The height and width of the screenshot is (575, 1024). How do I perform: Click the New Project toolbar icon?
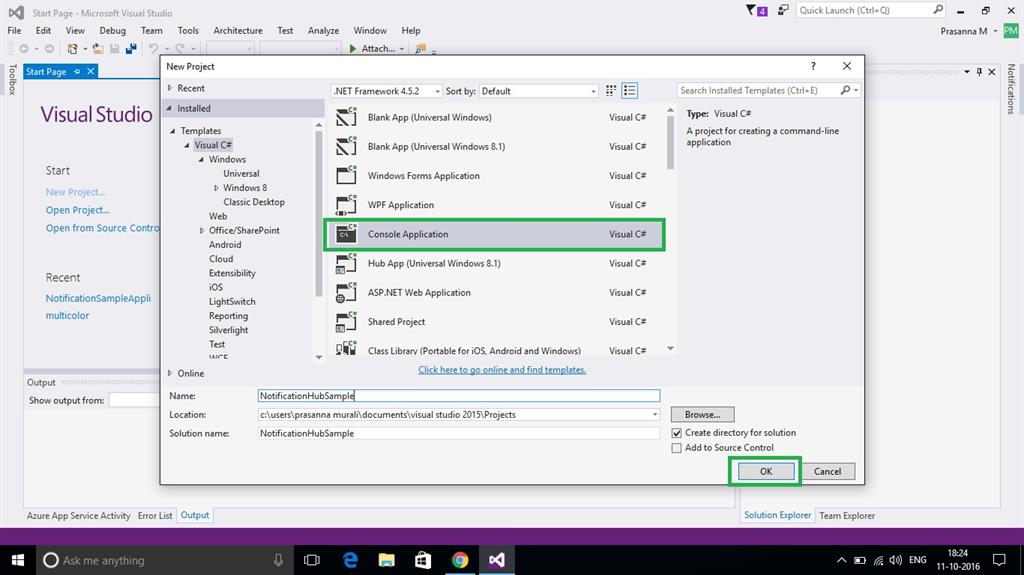click(72, 48)
